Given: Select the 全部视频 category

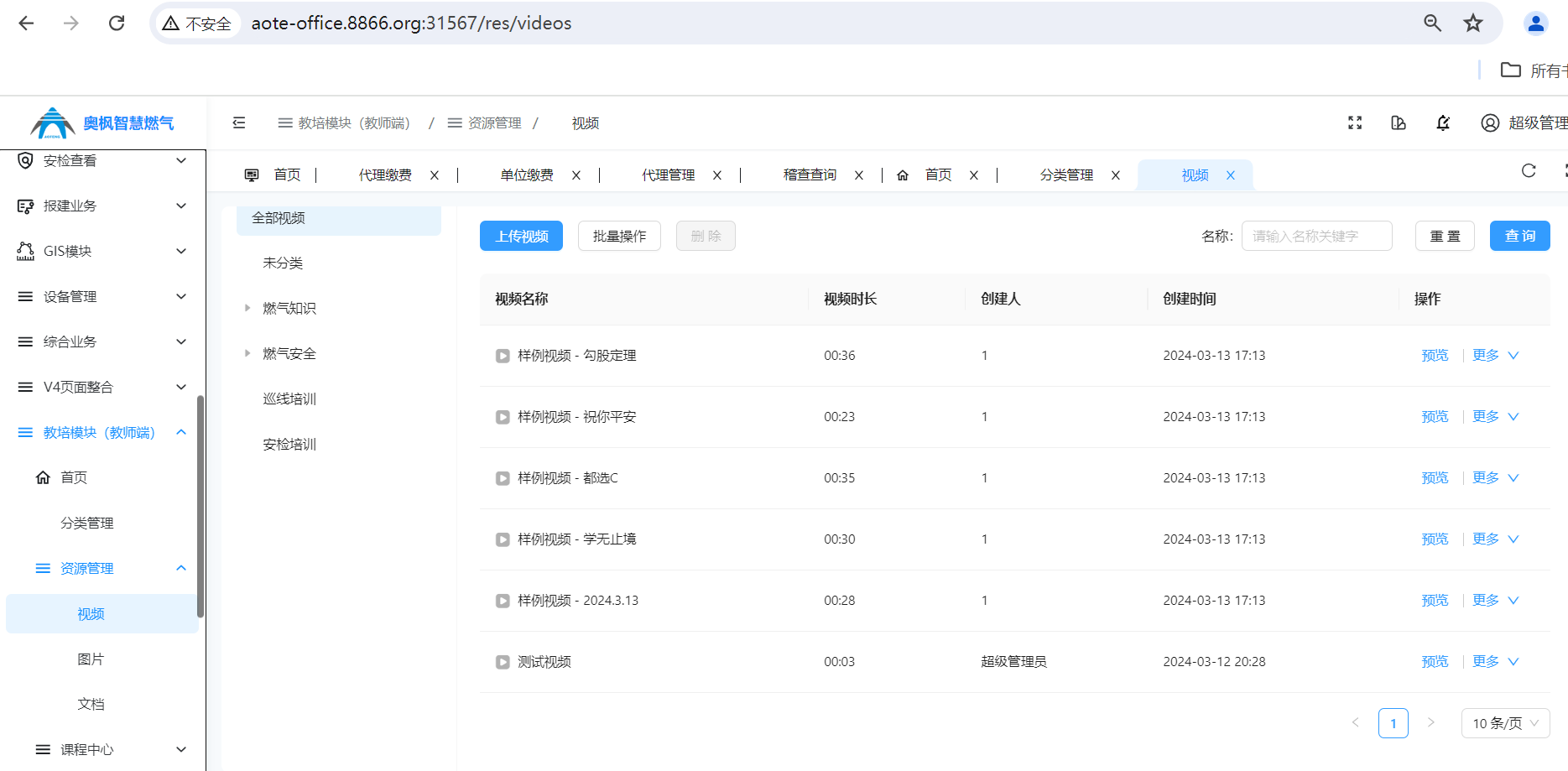Looking at the screenshot, I should (x=339, y=218).
